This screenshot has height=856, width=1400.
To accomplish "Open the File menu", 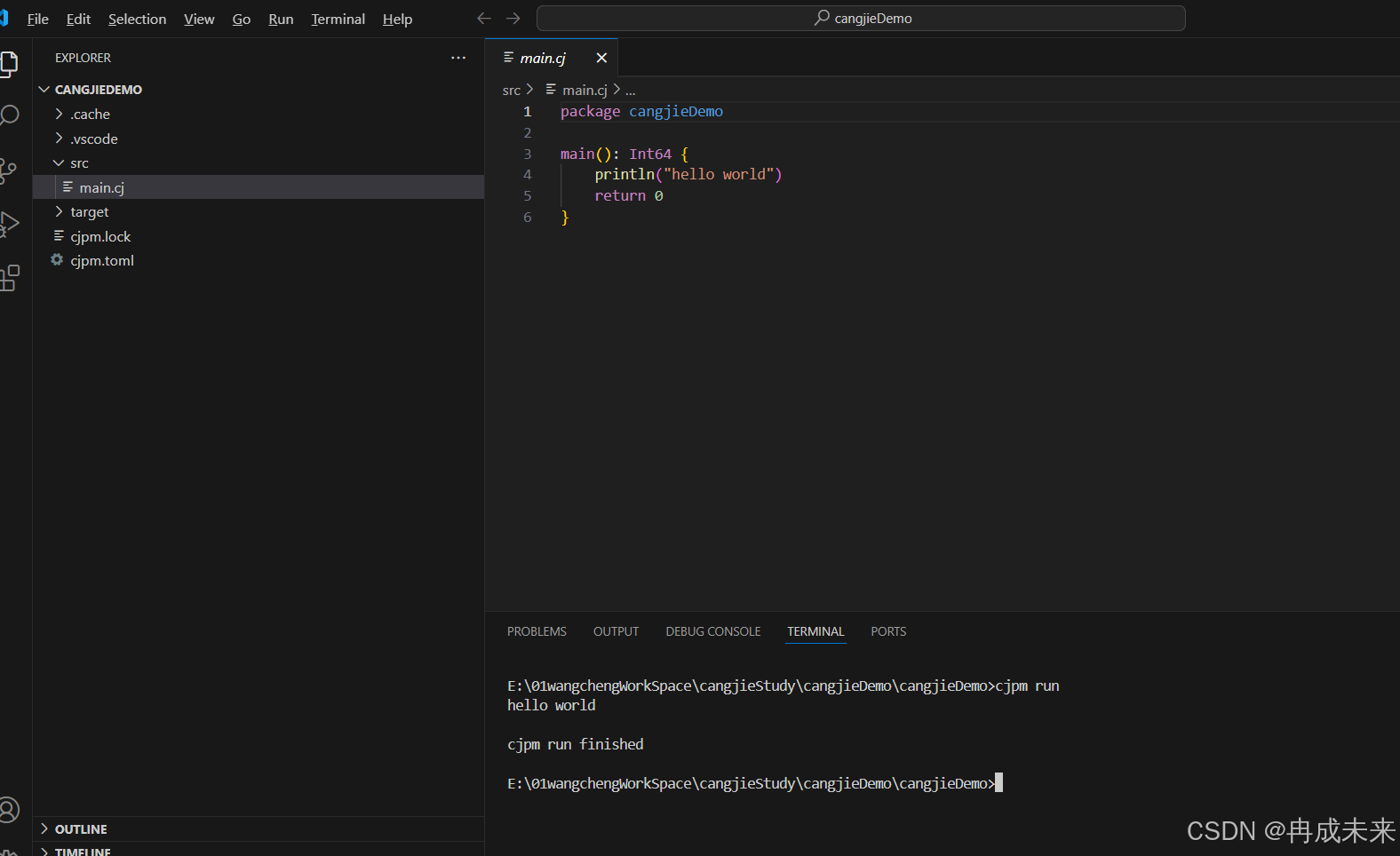I will (38, 19).
